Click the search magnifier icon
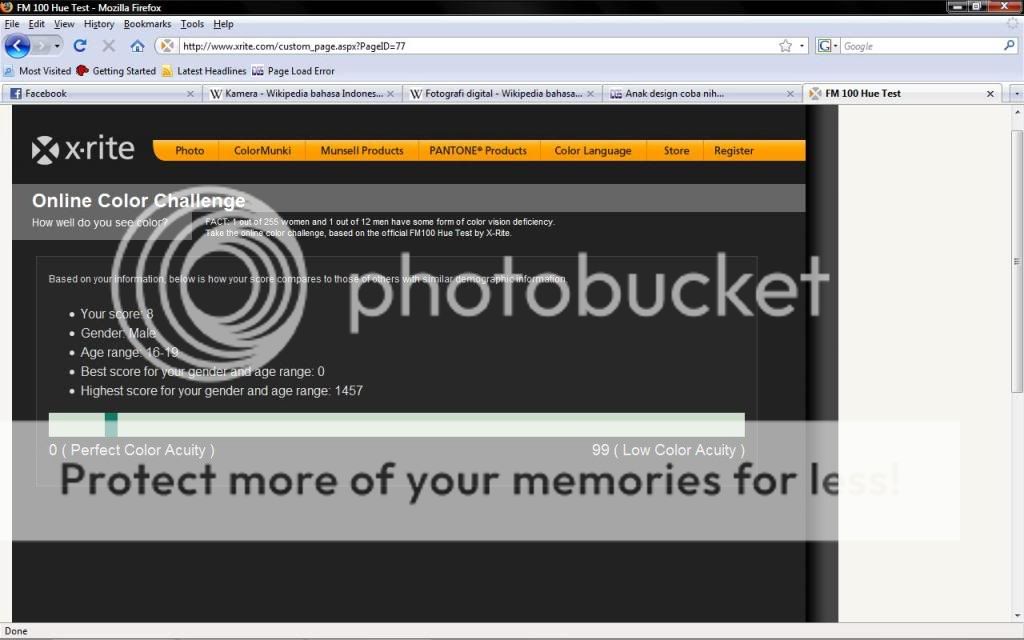Image resolution: width=1024 pixels, height=640 pixels. pyautogui.click(x=1009, y=46)
